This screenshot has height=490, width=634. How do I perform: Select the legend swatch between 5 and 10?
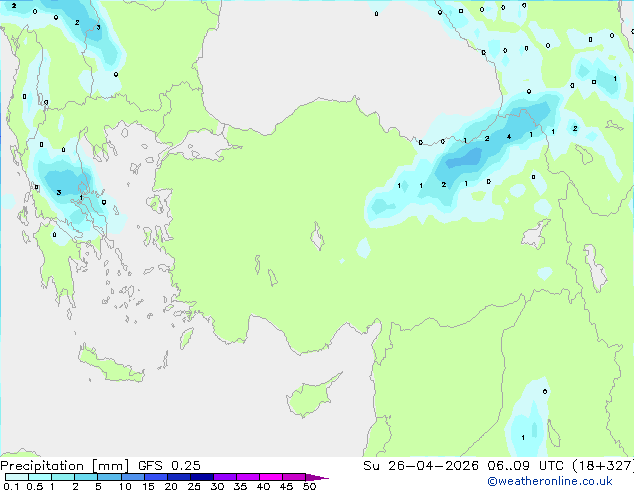(x=109, y=477)
